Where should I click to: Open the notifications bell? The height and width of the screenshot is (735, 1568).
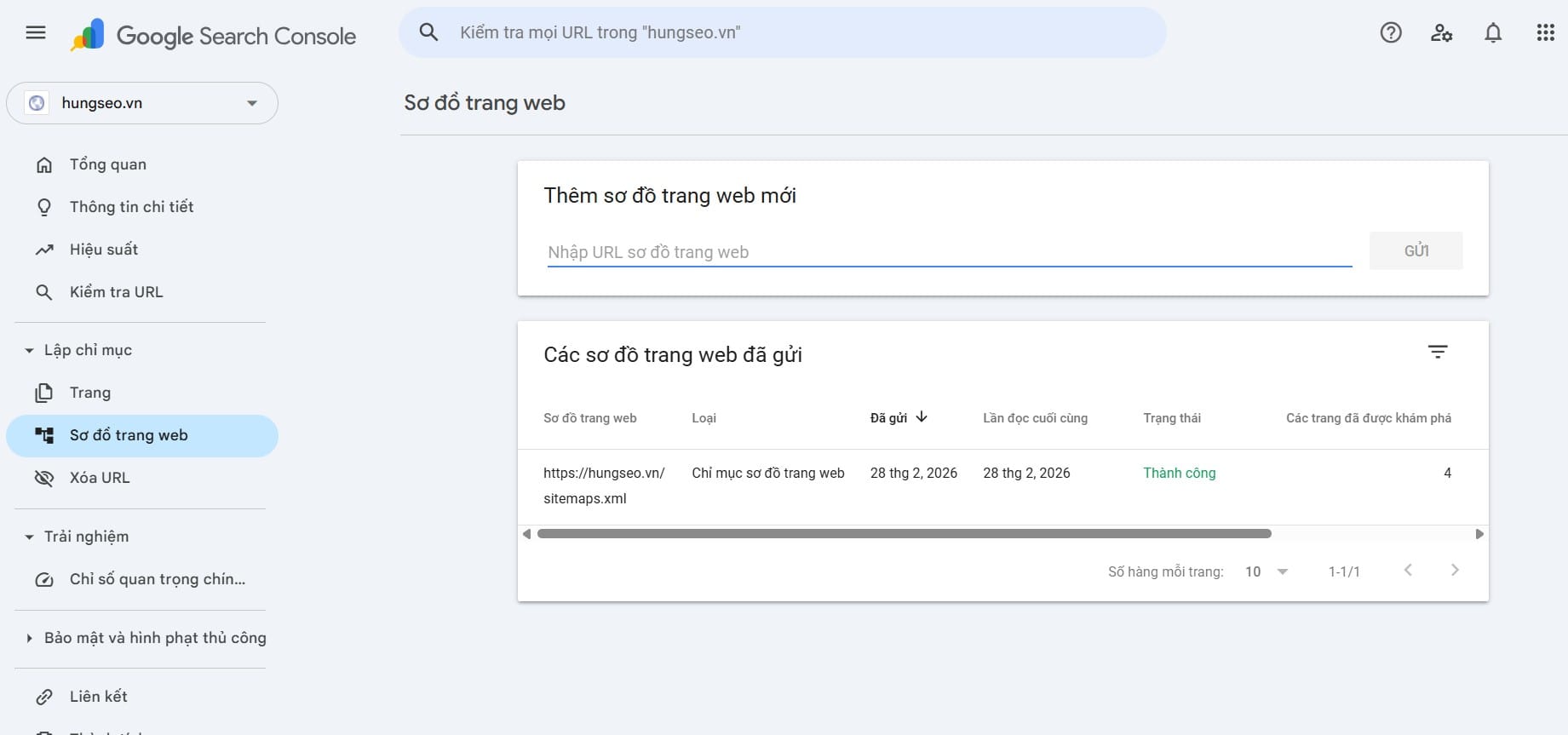click(x=1492, y=33)
